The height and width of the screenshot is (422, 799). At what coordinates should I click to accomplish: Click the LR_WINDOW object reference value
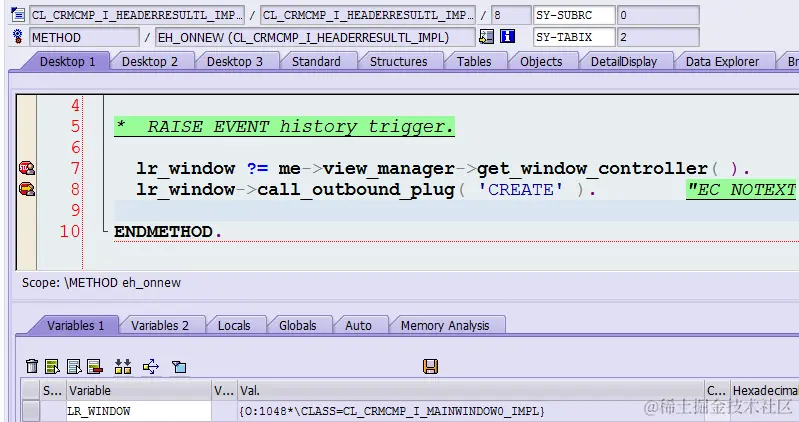(391, 411)
